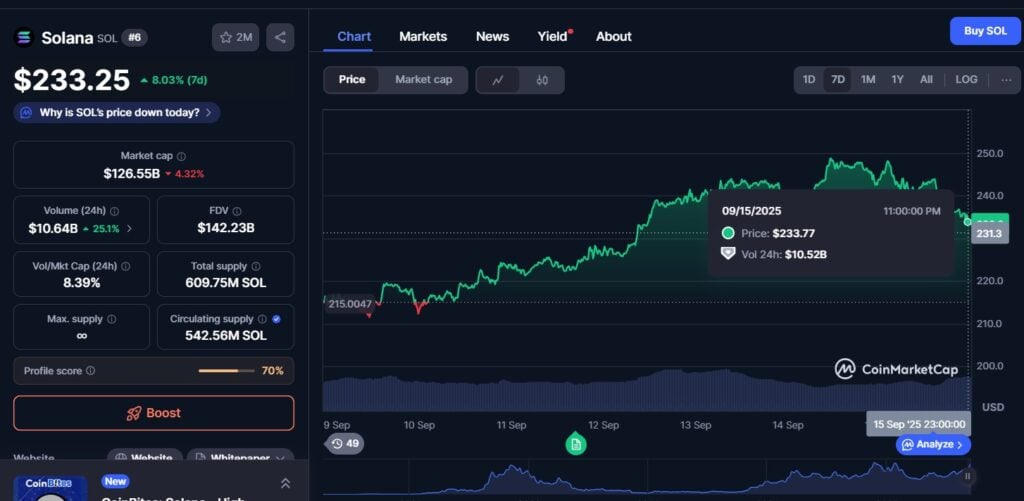The height and width of the screenshot is (501, 1024).
Task: Open the share icon button
Action: [x=280, y=37]
